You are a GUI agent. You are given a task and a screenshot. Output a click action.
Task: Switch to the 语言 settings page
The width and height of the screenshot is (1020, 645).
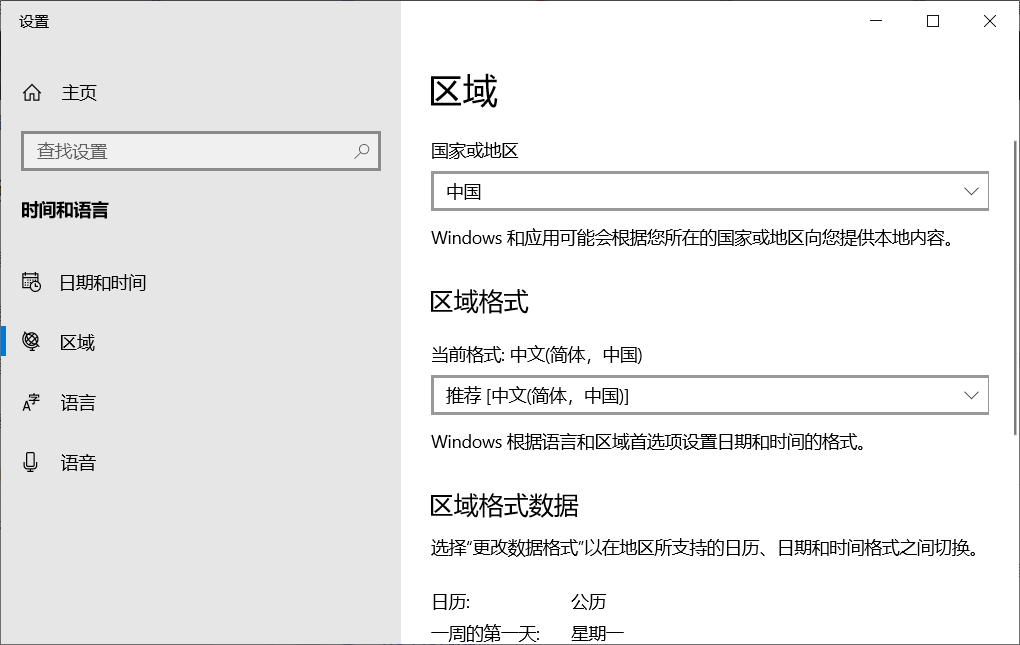78,403
